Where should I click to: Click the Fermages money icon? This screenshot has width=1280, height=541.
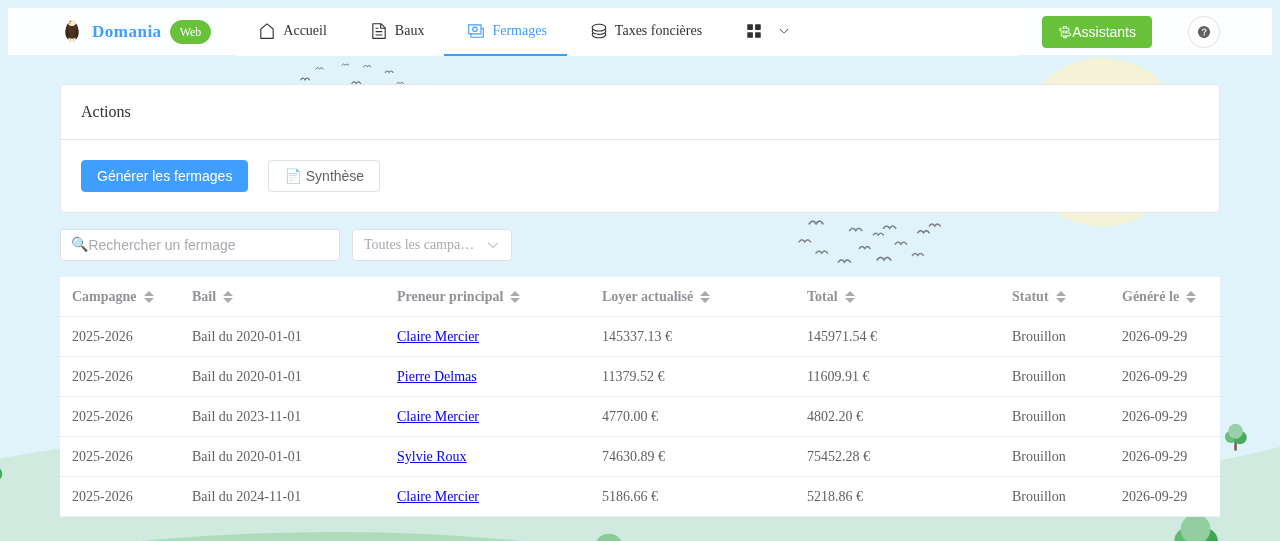coord(476,31)
